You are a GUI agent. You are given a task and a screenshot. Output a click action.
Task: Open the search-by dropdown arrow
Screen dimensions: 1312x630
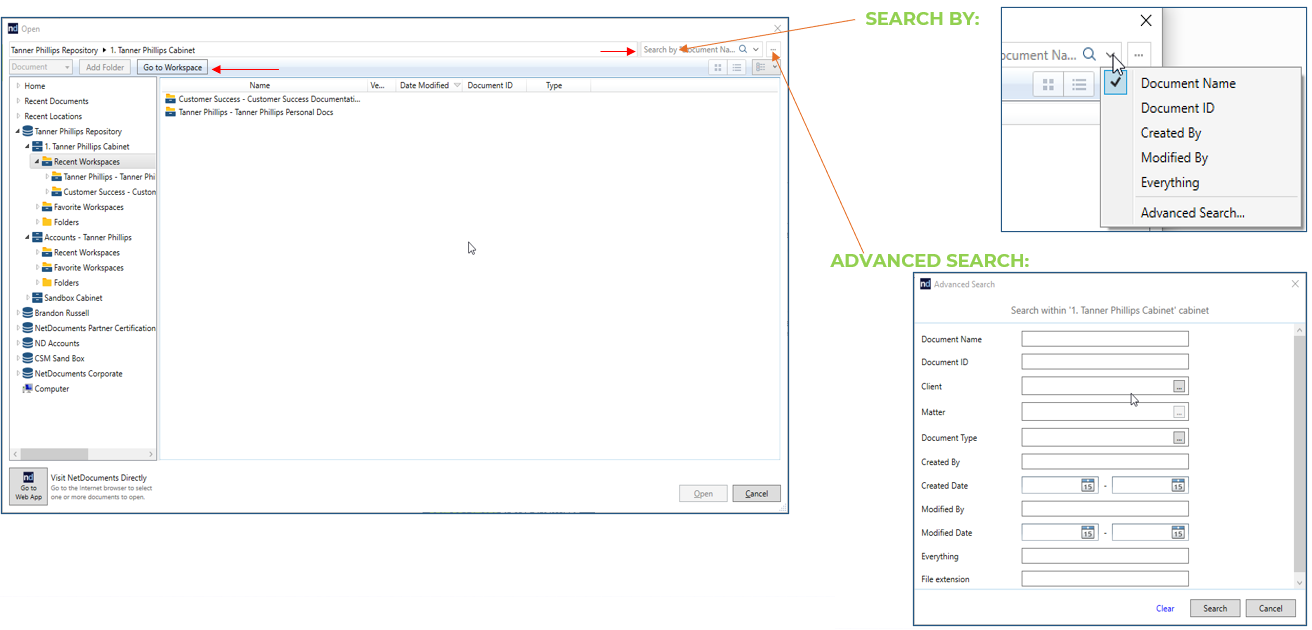pos(756,49)
